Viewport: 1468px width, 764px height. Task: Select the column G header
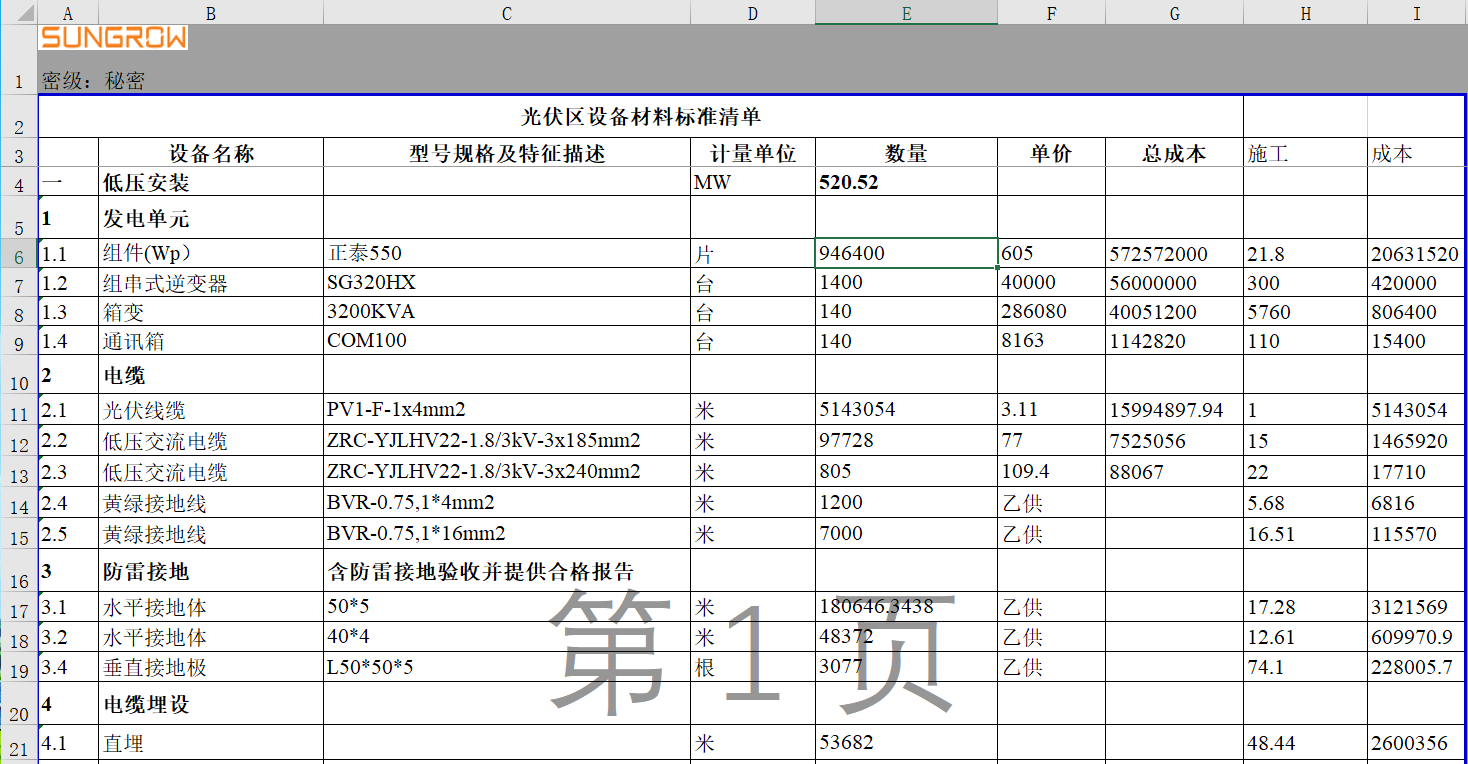[x=1174, y=13]
